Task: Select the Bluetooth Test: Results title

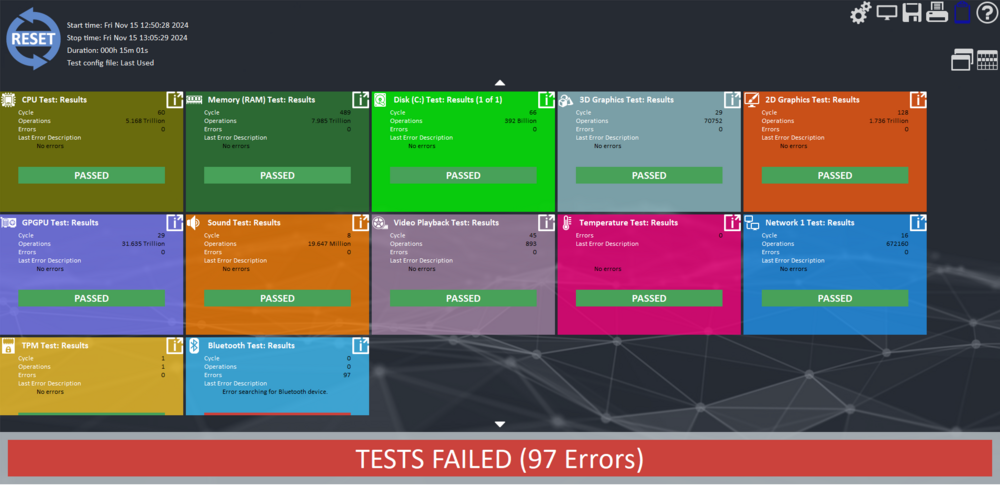Action: click(251, 346)
